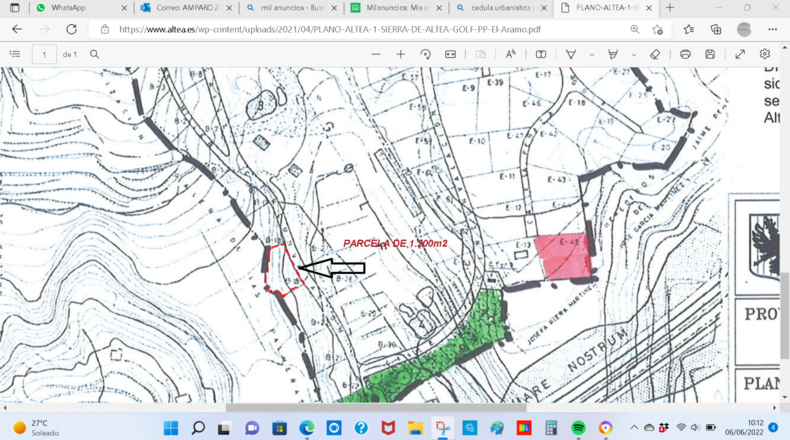This screenshot has width=790, height=440.
Task: Close the WhatsApp tab
Action: 124,8
